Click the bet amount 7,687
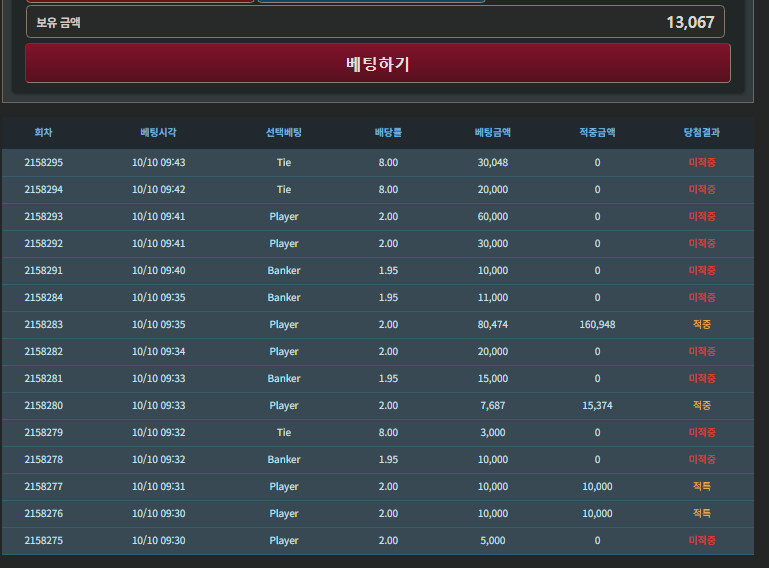Image resolution: width=769 pixels, height=568 pixels. click(x=493, y=405)
